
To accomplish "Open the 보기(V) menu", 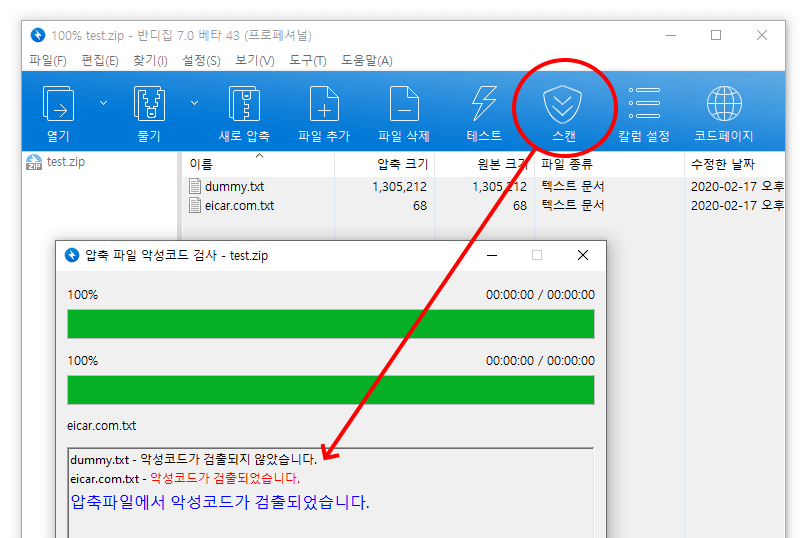I will (x=255, y=61).
